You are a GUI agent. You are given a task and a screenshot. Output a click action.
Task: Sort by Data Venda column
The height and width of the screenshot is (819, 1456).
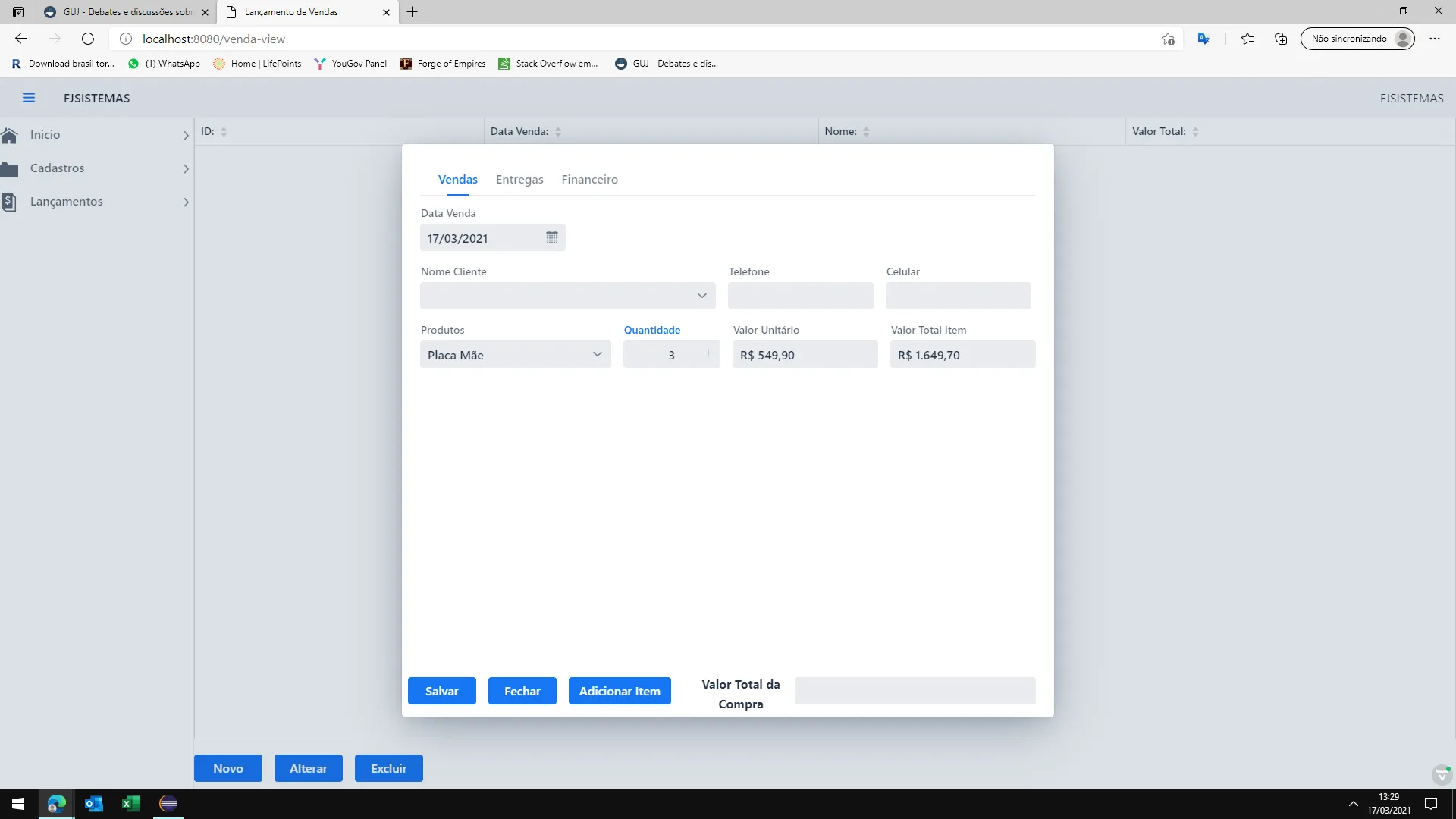coord(558,132)
